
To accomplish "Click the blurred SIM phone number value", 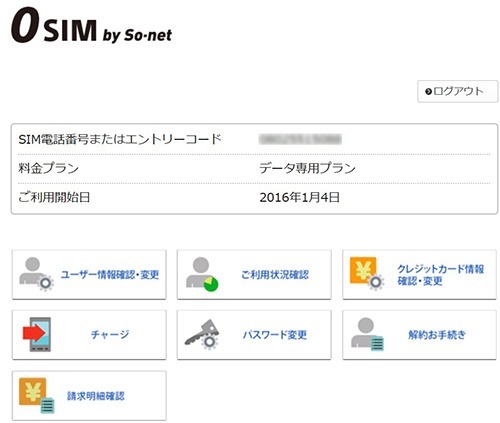I will point(300,139).
